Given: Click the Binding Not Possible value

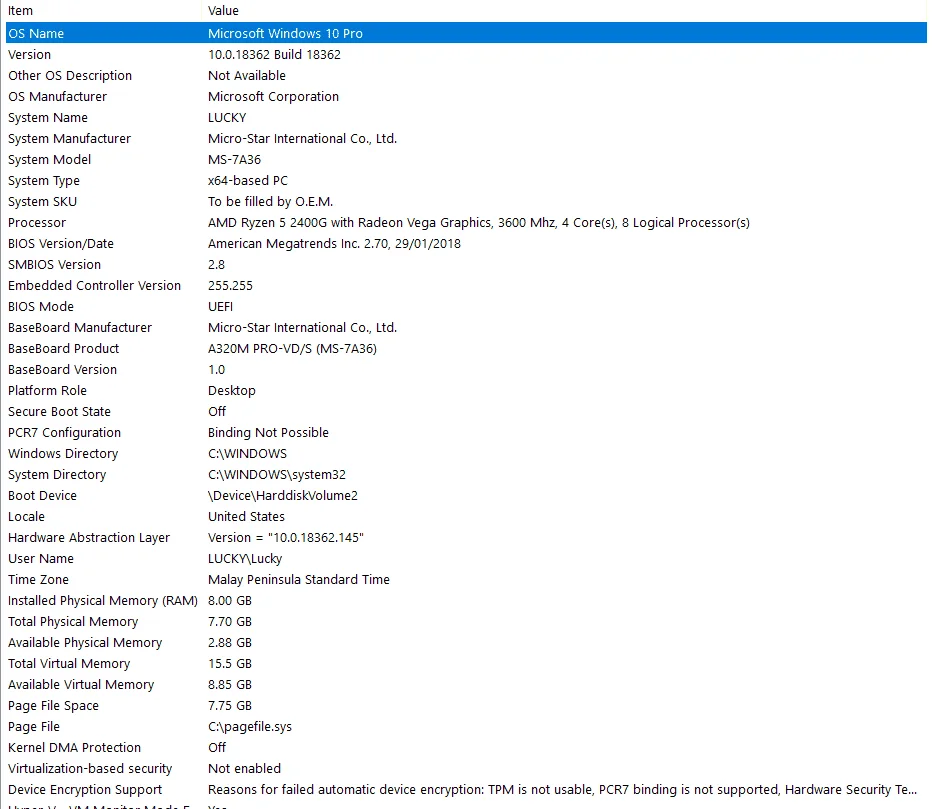Looking at the screenshot, I should (x=268, y=433).
